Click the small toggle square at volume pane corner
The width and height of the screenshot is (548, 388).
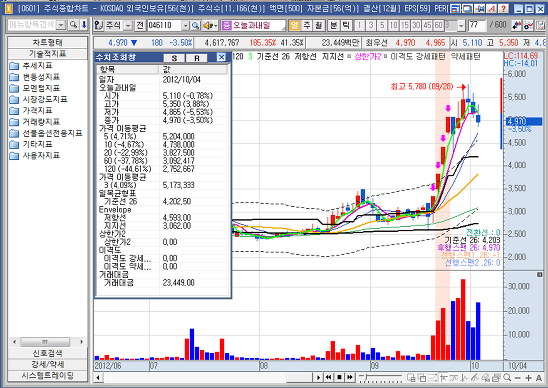coord(539,275)
